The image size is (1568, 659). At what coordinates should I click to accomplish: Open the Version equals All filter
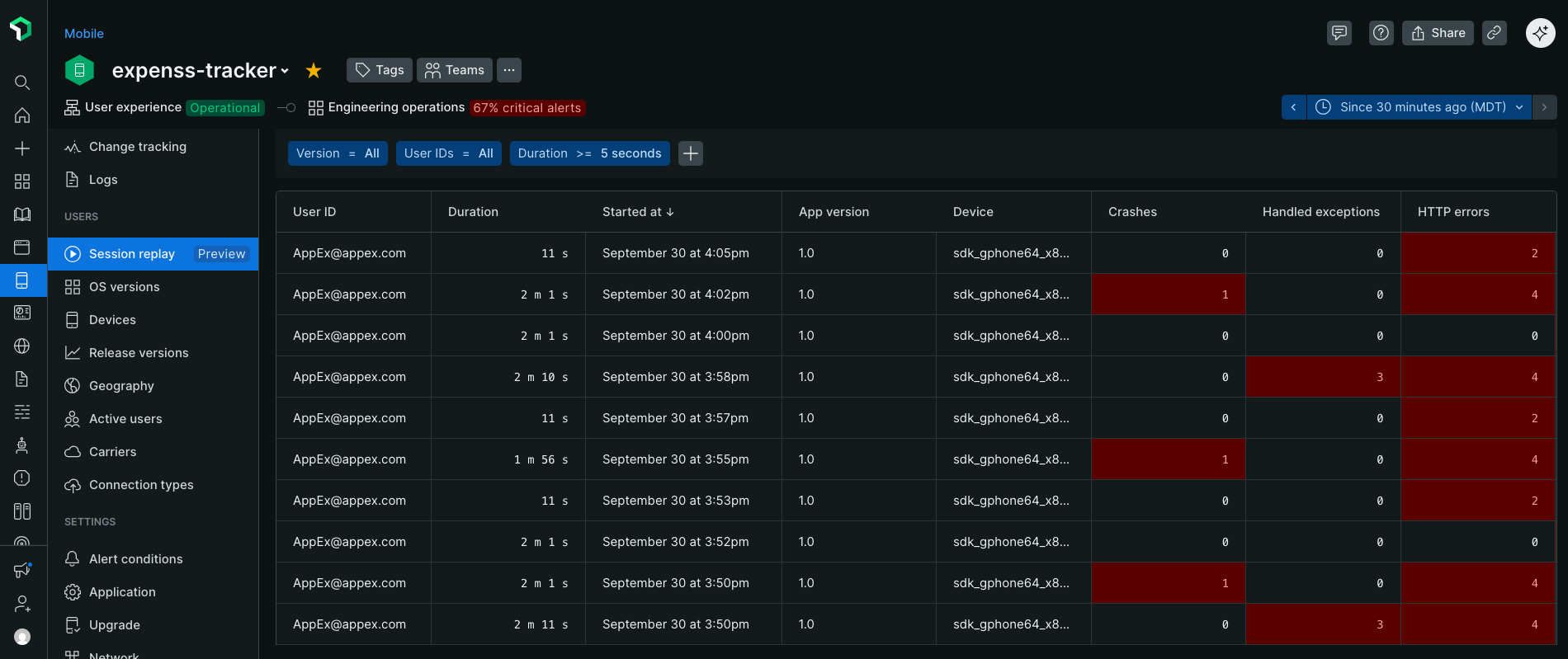tap(338, 153)
